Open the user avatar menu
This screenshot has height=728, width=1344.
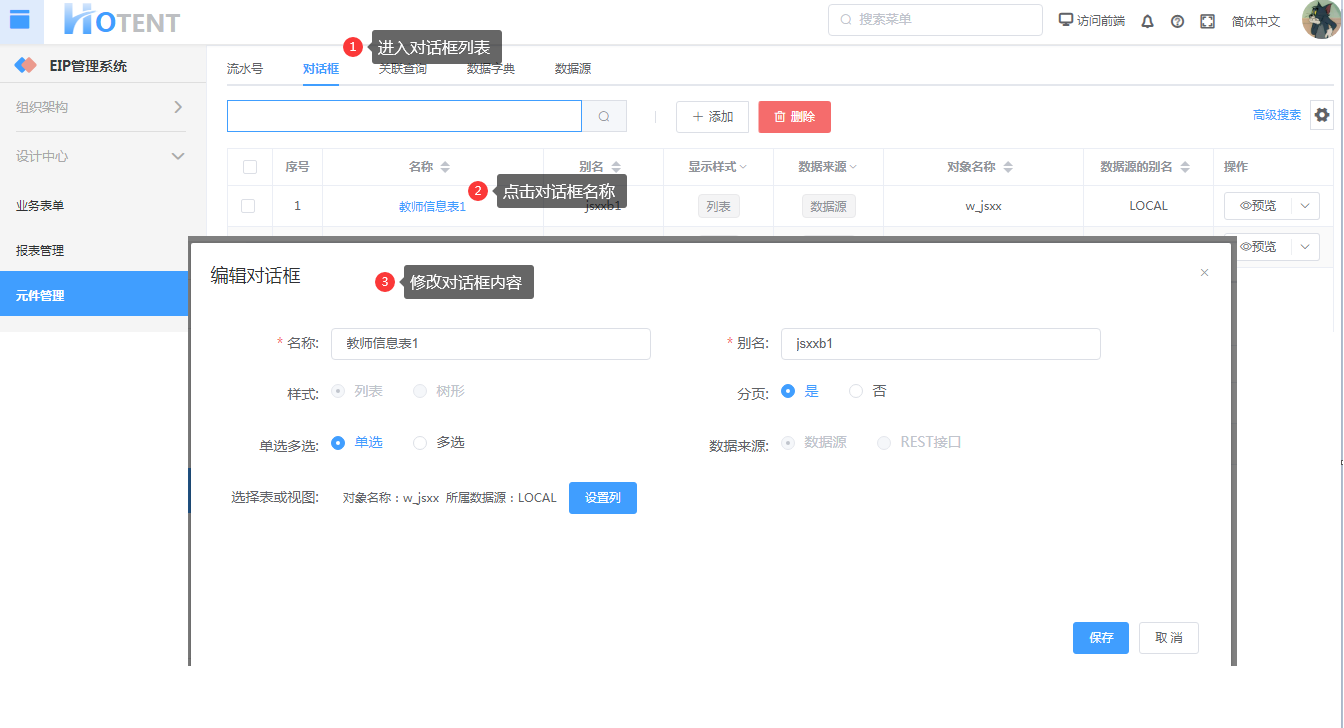pyautogui.click(x=1321, y=20)
